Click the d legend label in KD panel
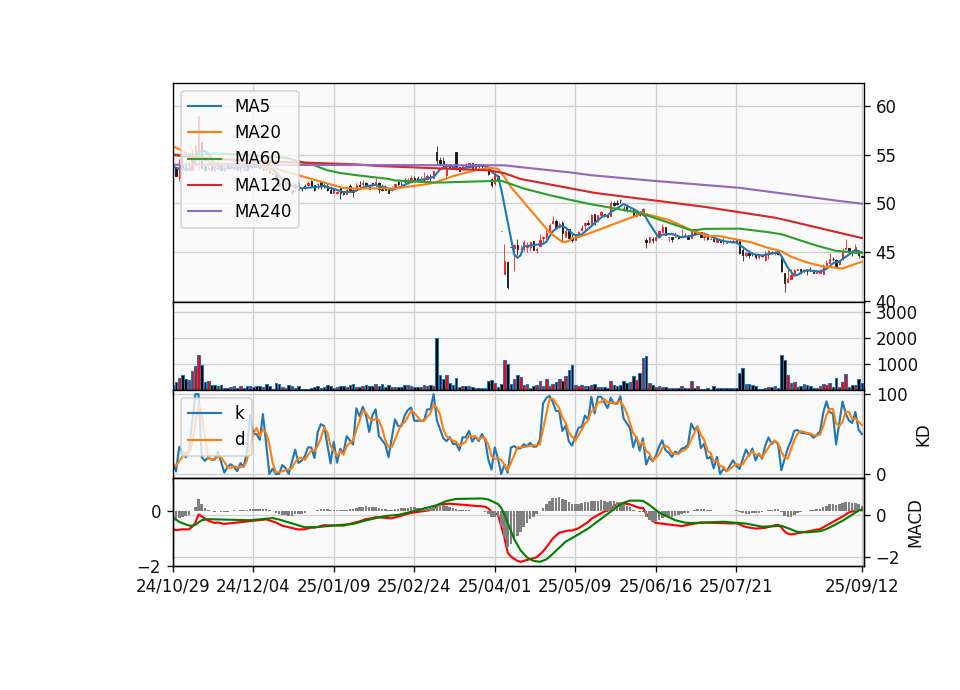This screenshot has height=690, width=960. 239,439
